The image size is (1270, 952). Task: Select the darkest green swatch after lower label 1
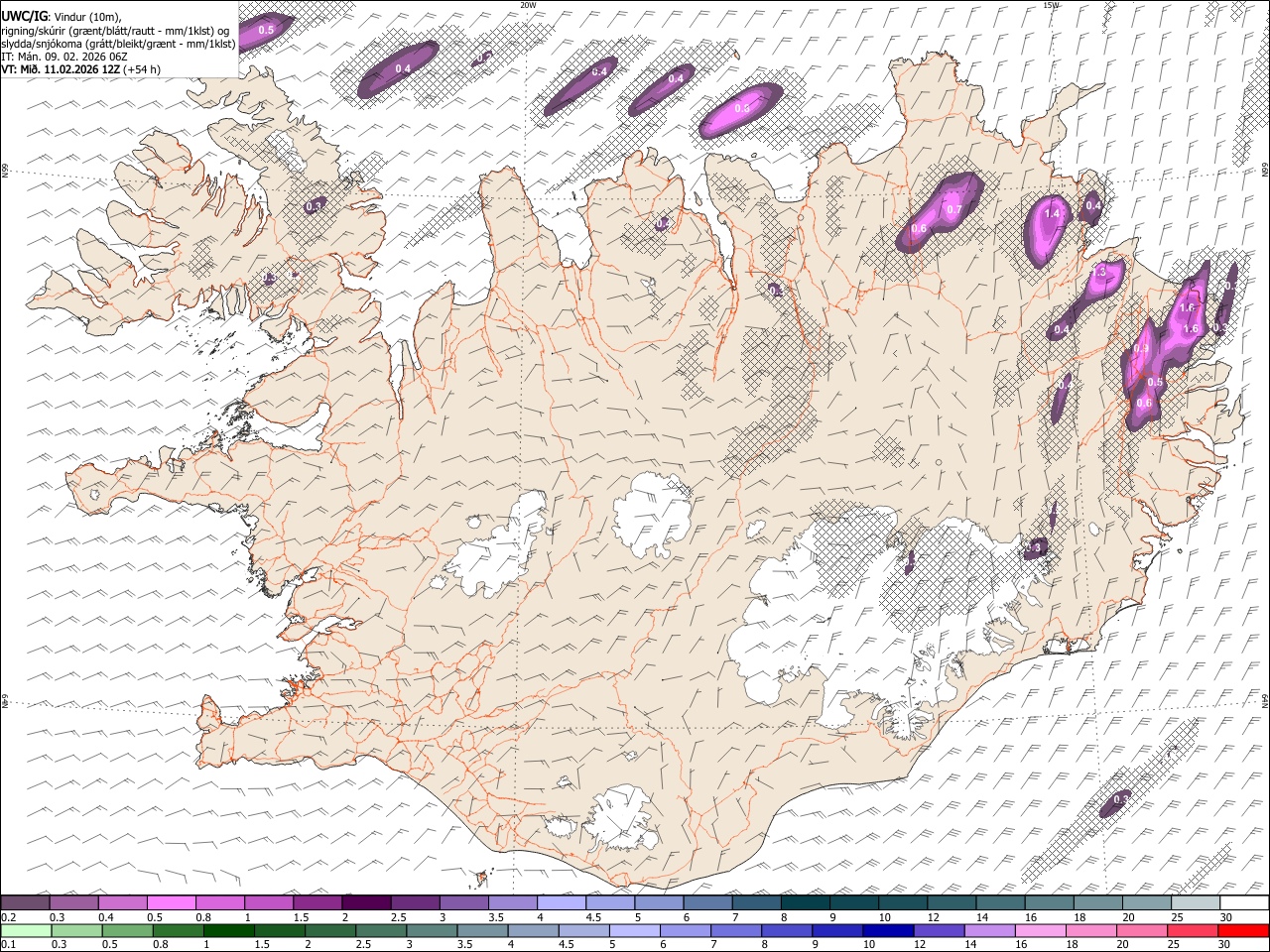231,930
